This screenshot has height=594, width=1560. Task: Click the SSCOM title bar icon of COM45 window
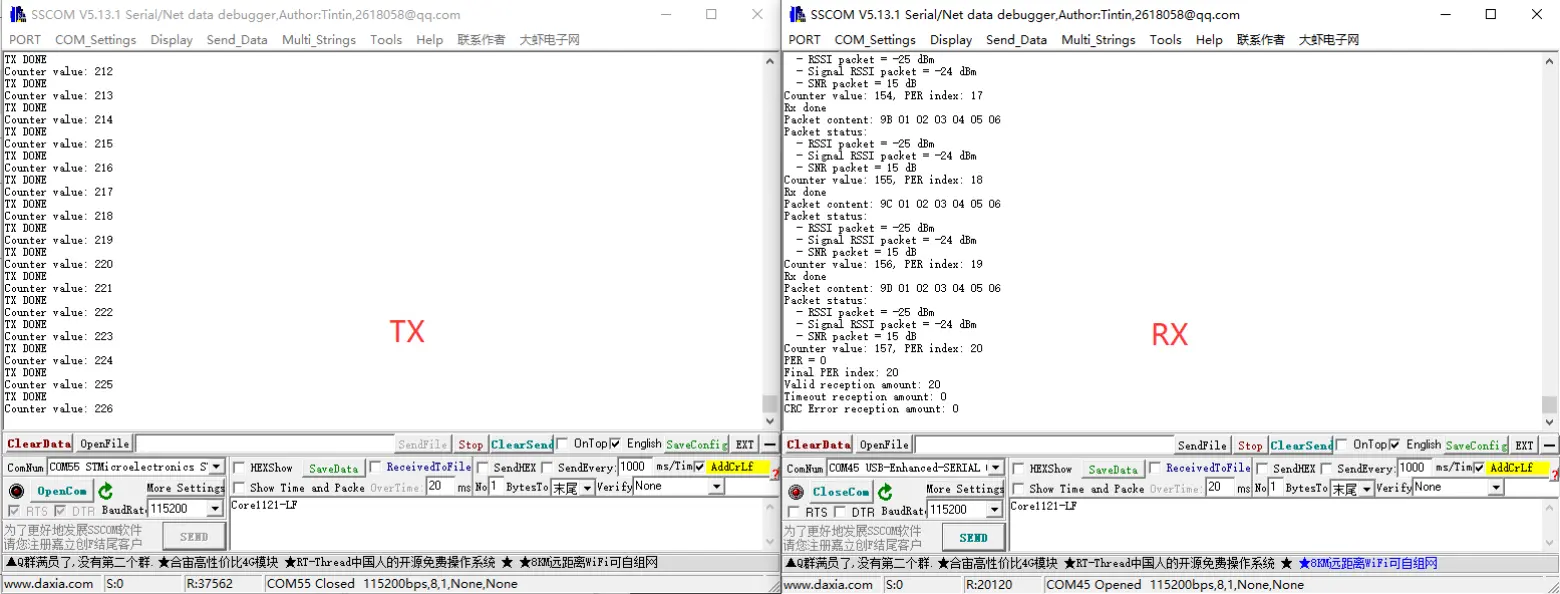coord(797,15)
